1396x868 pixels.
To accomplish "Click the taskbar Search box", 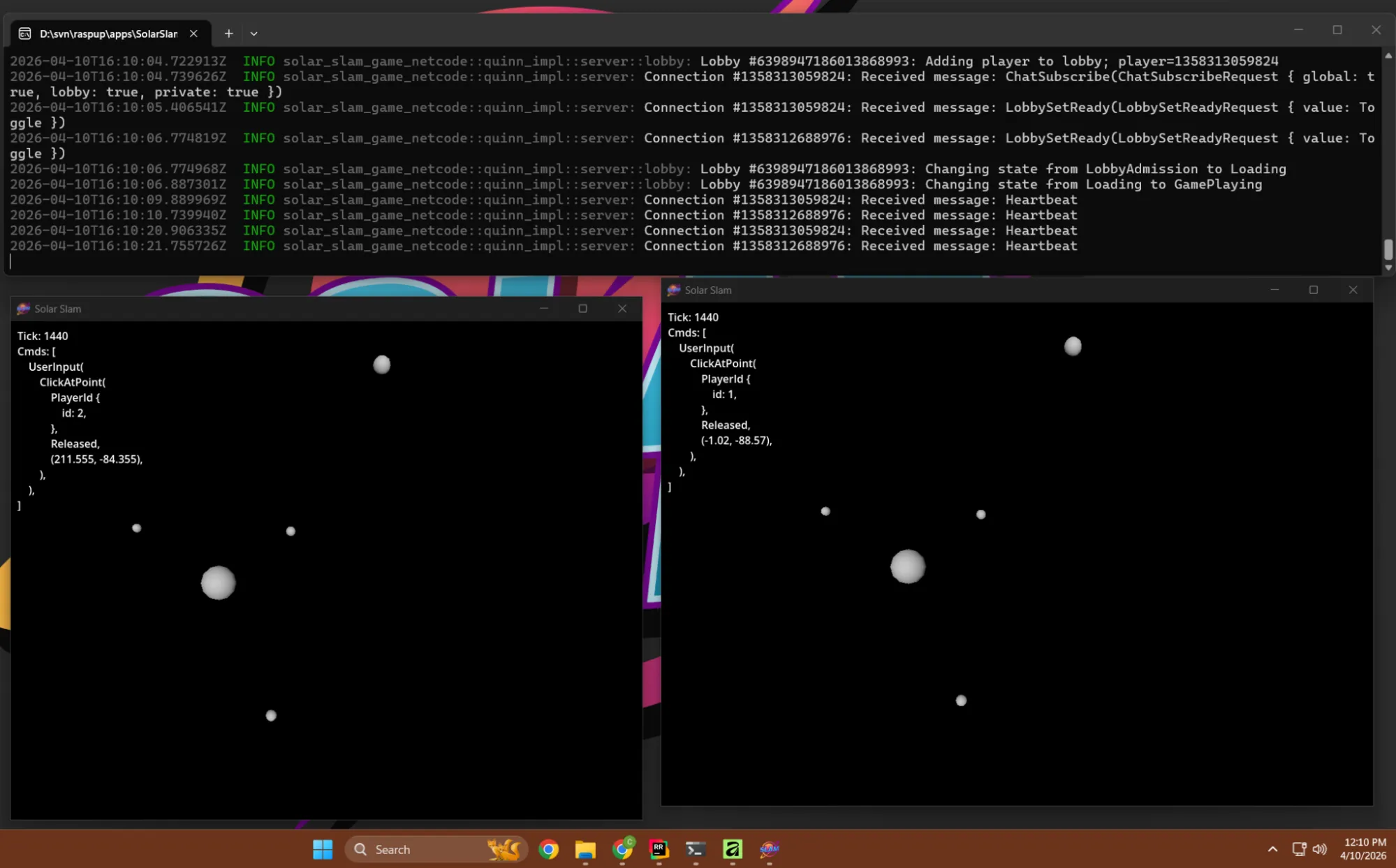I will tap(436, 849).
